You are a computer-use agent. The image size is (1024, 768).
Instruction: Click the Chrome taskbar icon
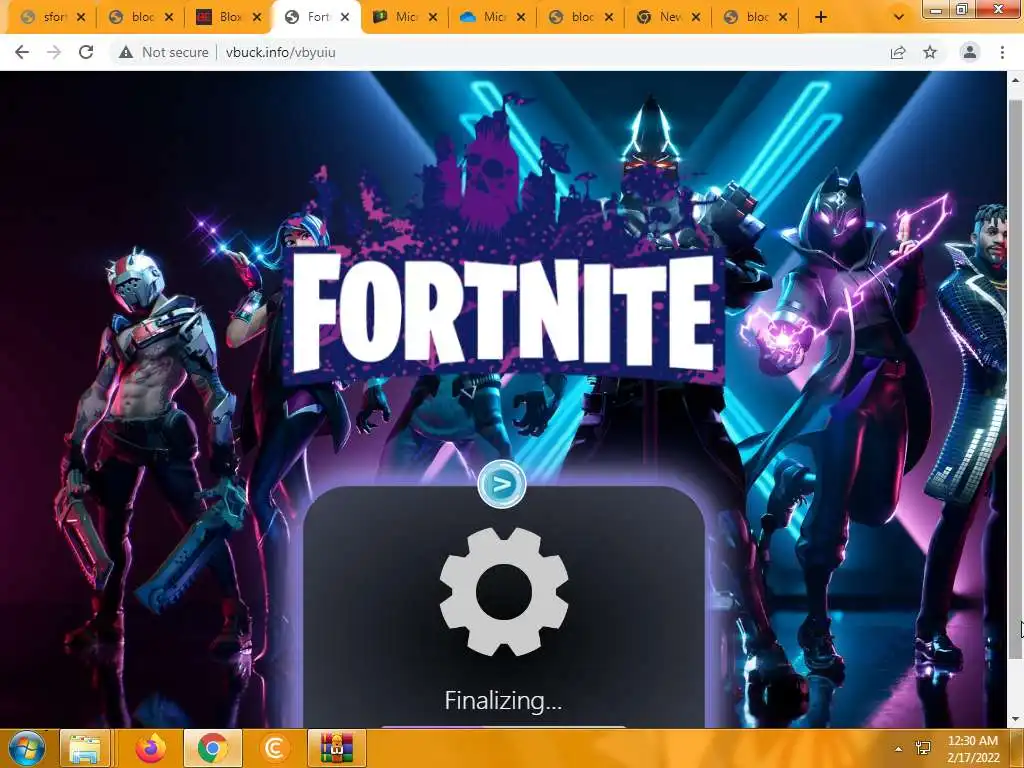(213, 748)
